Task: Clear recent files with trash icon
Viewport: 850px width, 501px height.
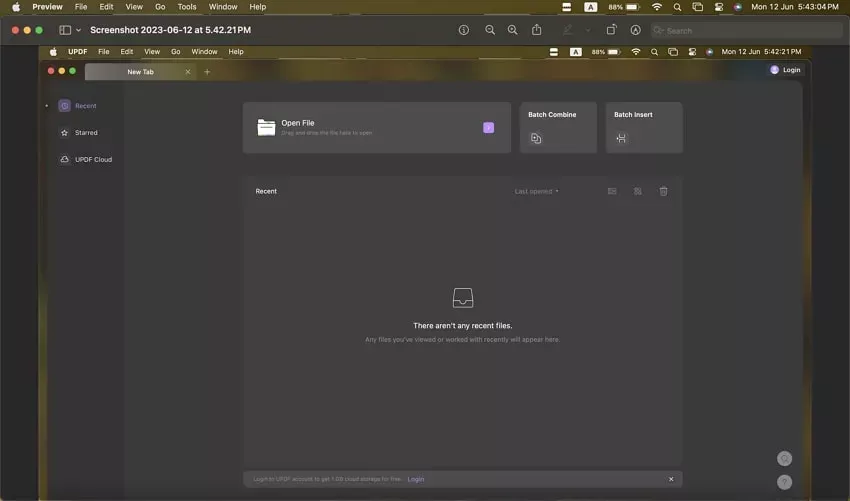Action: pyautogui.click(x=664, y=191)
